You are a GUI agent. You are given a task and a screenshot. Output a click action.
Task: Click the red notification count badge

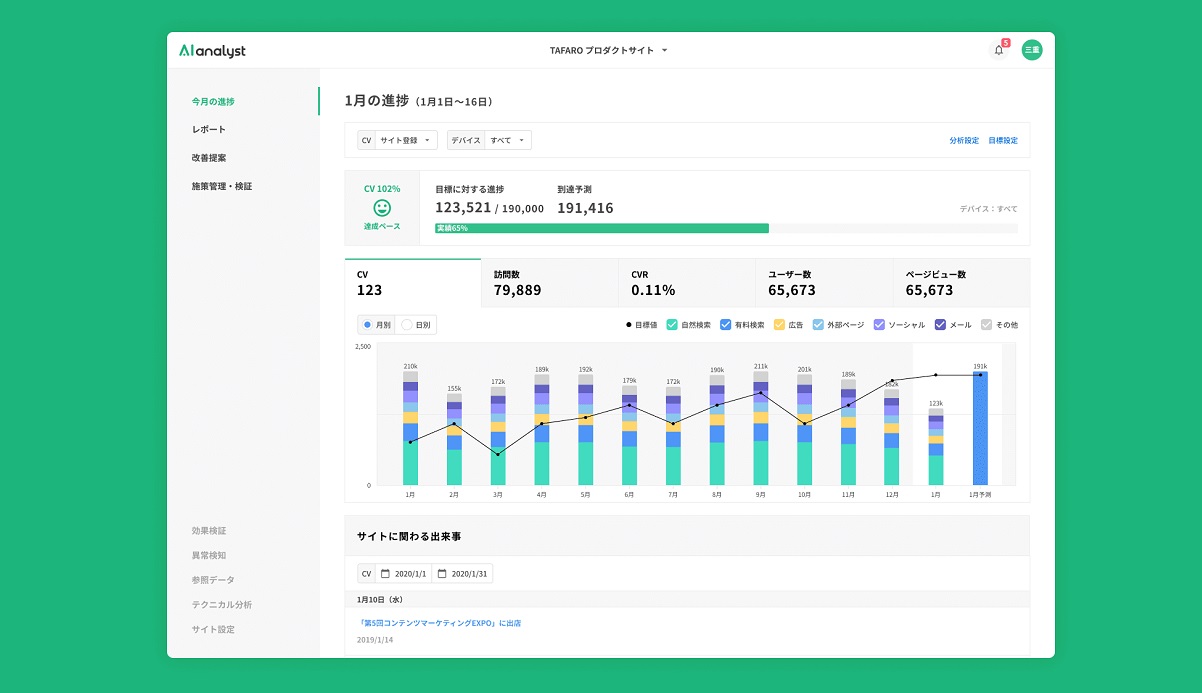click(1005, 43)
